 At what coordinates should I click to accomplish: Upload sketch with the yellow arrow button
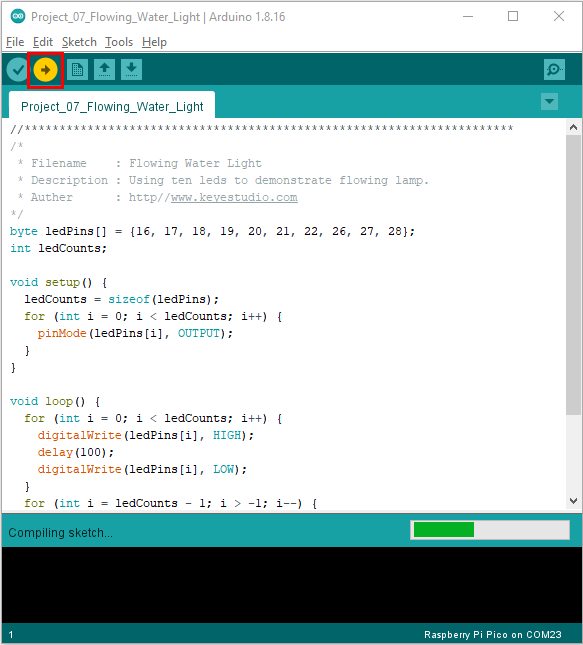click(45, 70)
